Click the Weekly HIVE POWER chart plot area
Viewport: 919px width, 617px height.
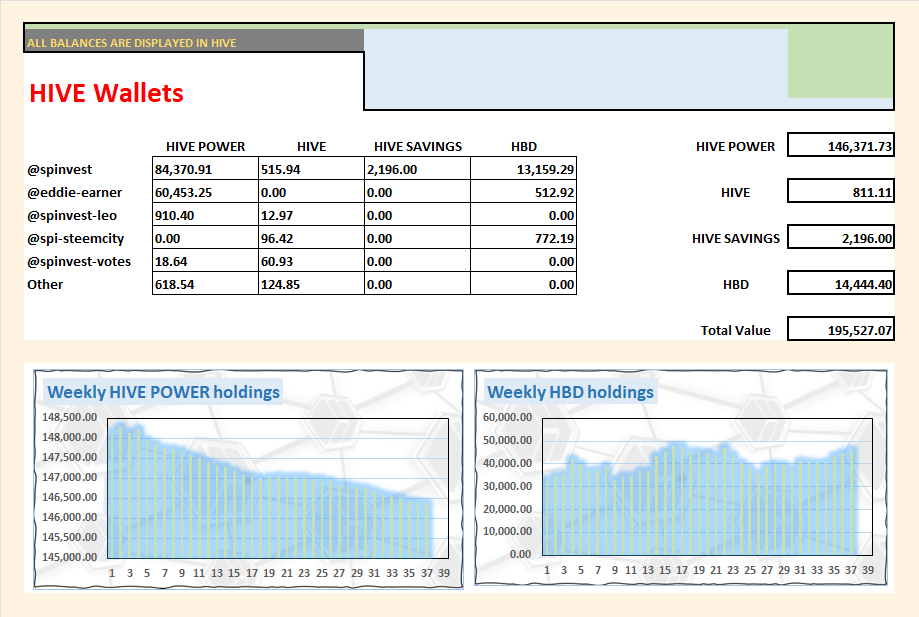278,488
